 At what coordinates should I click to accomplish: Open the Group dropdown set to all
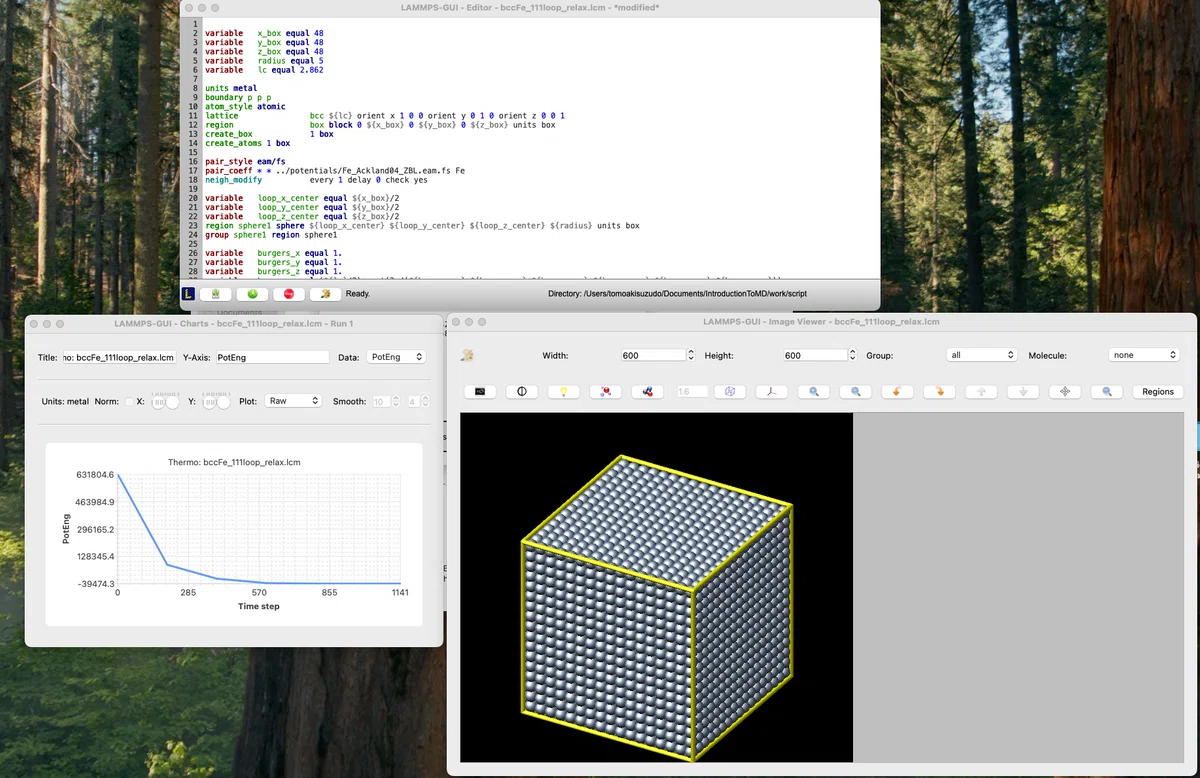coord(982,355)
